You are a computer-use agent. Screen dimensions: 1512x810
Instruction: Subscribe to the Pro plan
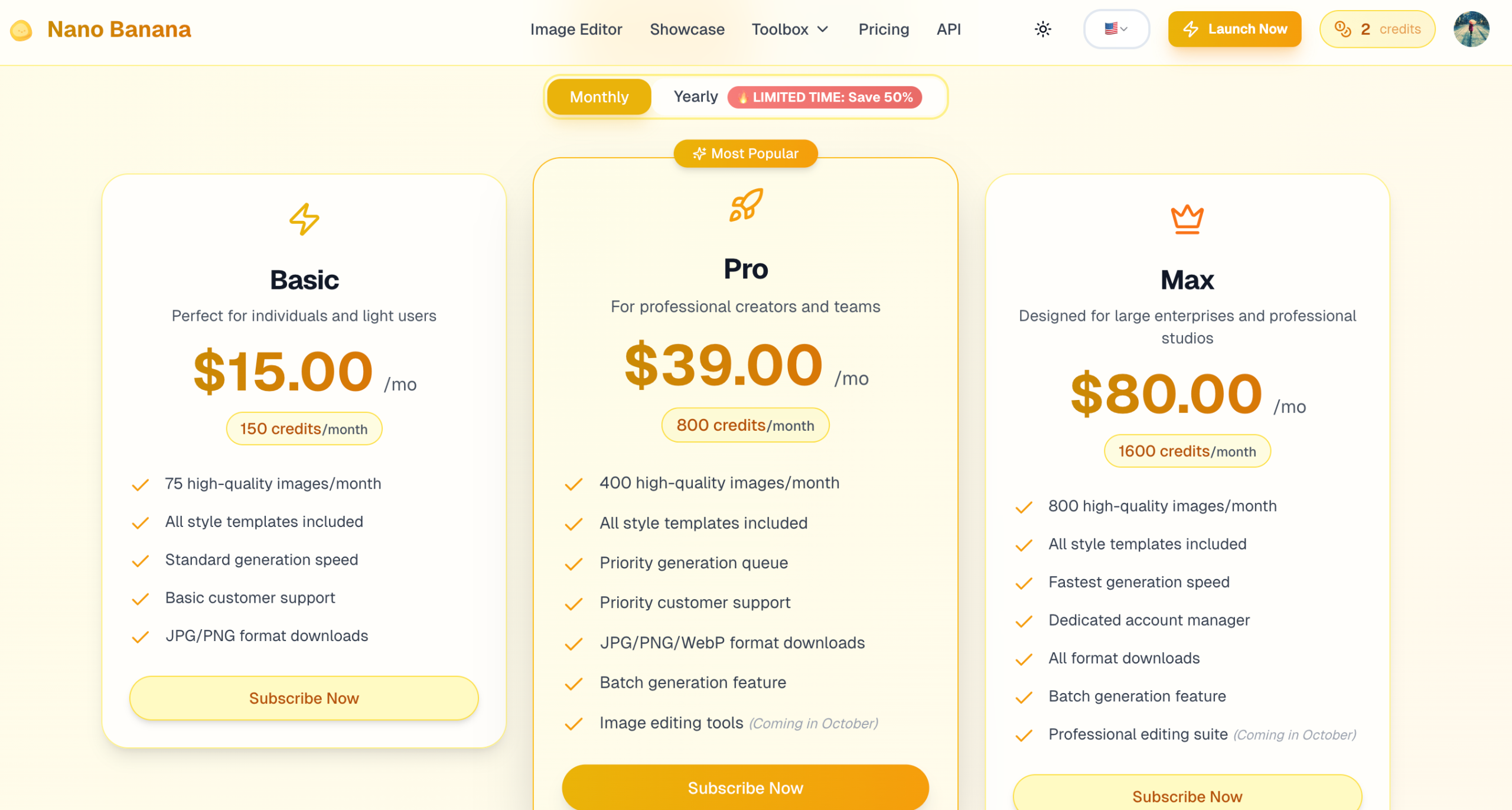click(x=745, y=788)
